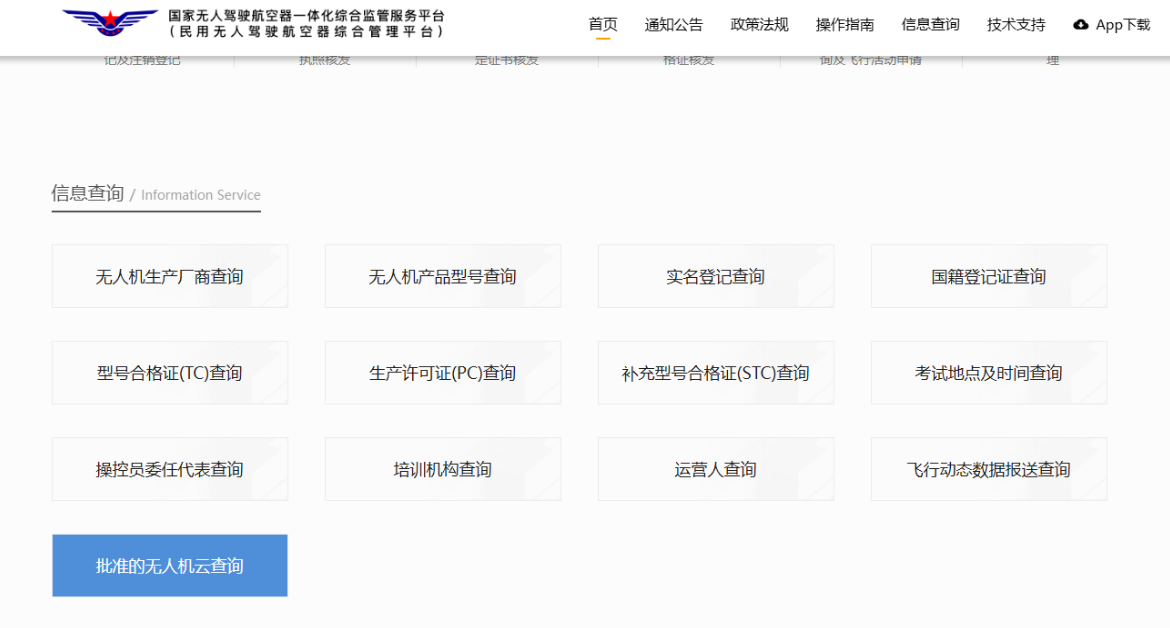
Task: Select the 无人机产品型号查询 button
Action: (442, 276)
